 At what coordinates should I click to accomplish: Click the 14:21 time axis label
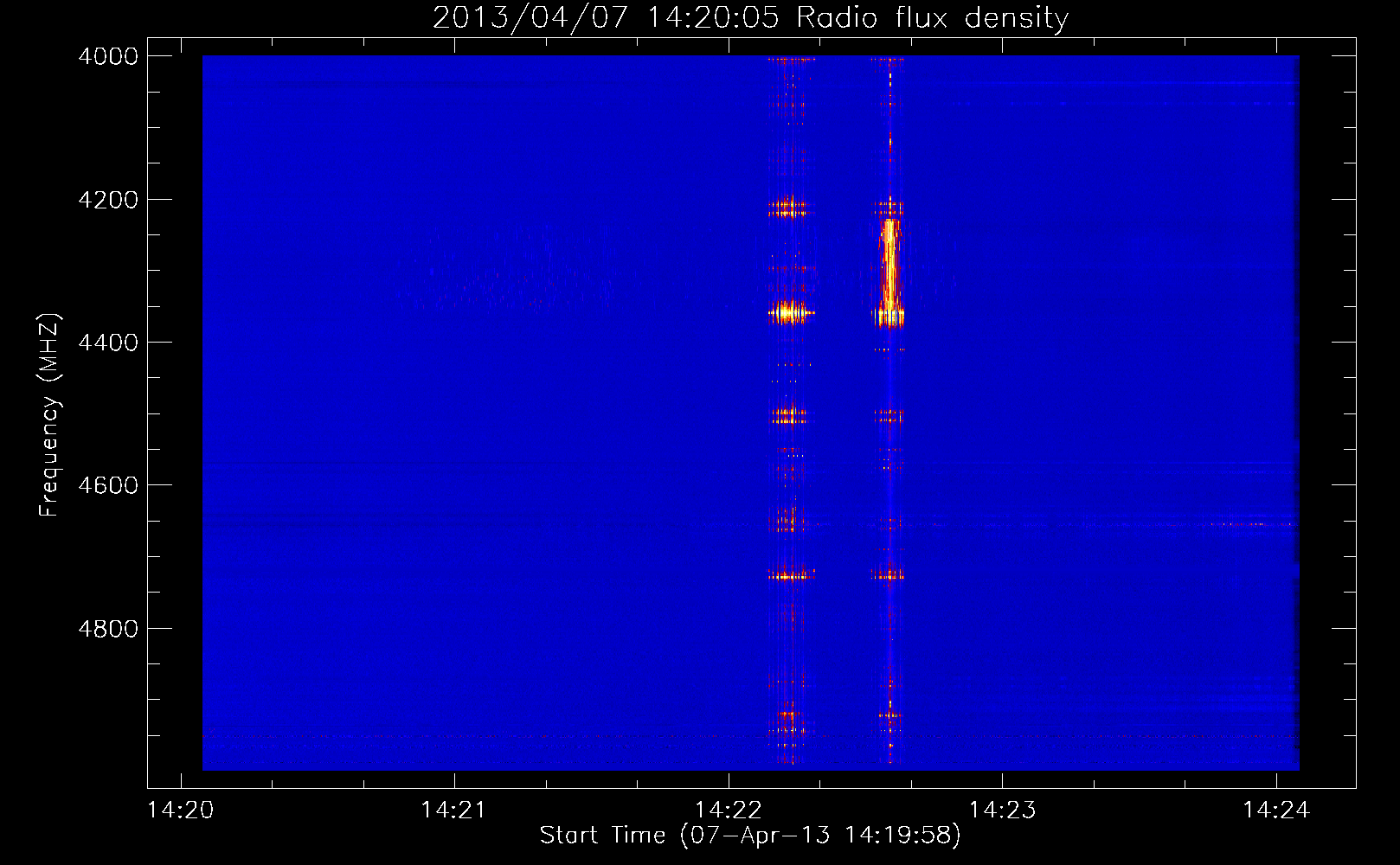(454, 810)
